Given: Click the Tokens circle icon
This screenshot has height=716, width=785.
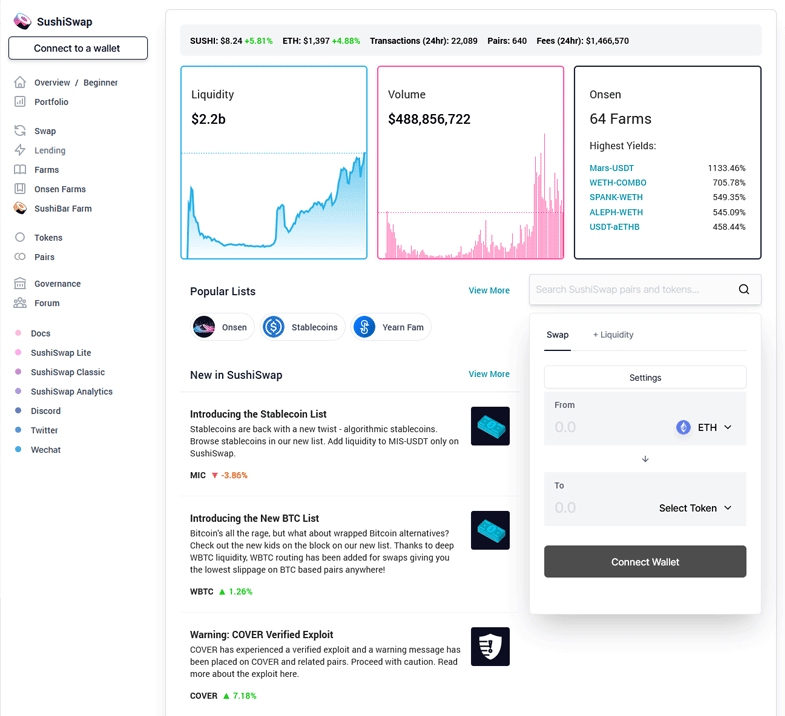Looking at the screenshot, I should coord(20,237).
